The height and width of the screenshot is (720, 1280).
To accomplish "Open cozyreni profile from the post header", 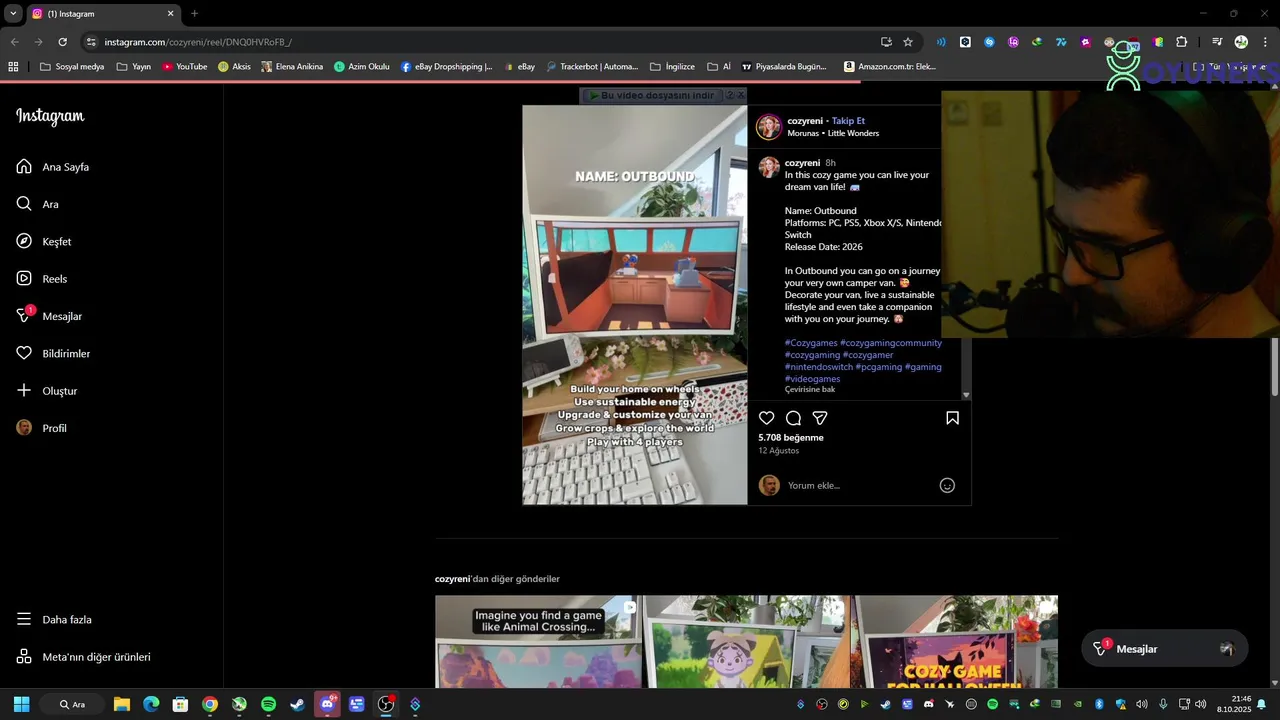I will pos(805,121).
